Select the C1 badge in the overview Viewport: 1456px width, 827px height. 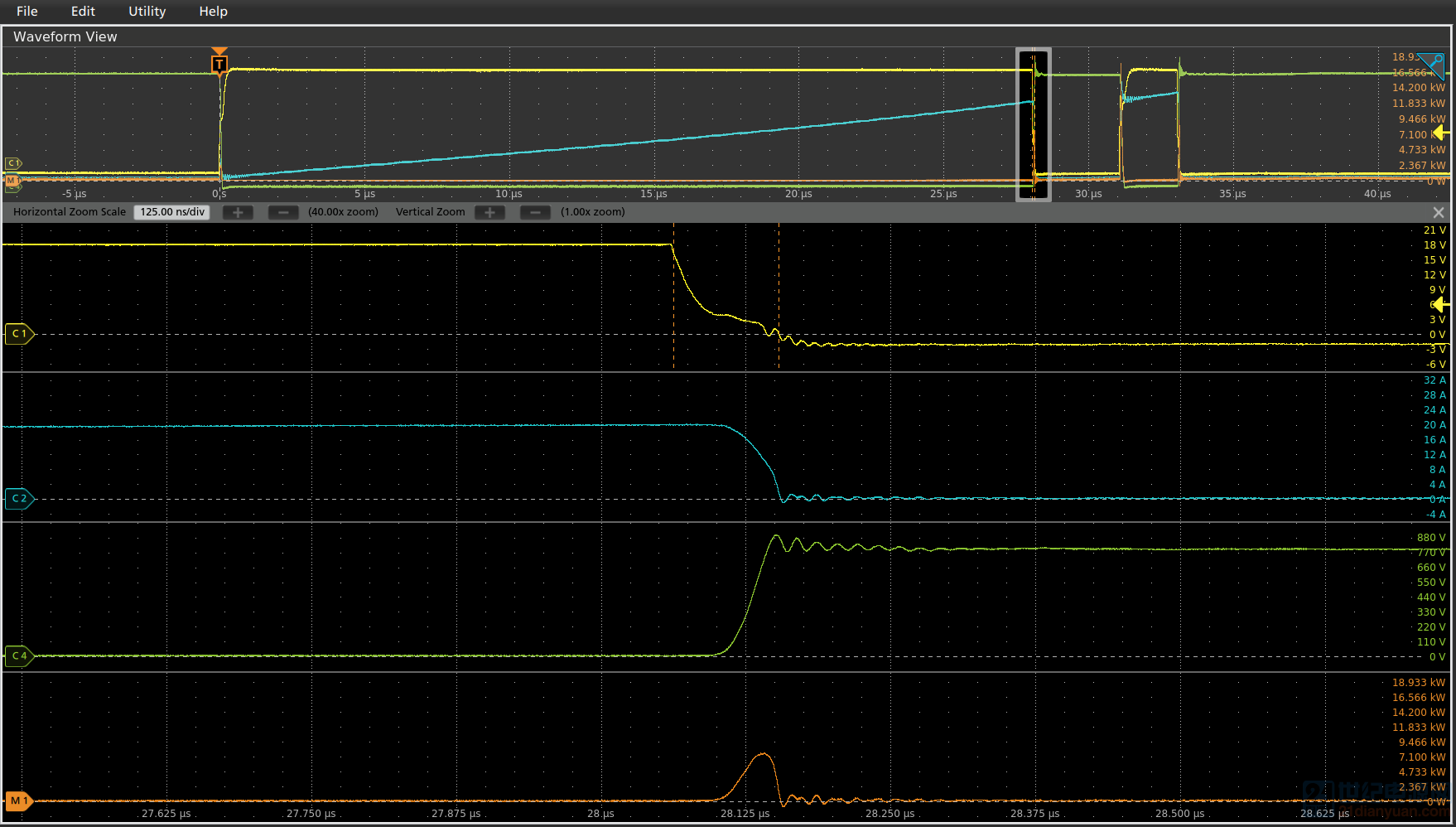coord(12,163)
